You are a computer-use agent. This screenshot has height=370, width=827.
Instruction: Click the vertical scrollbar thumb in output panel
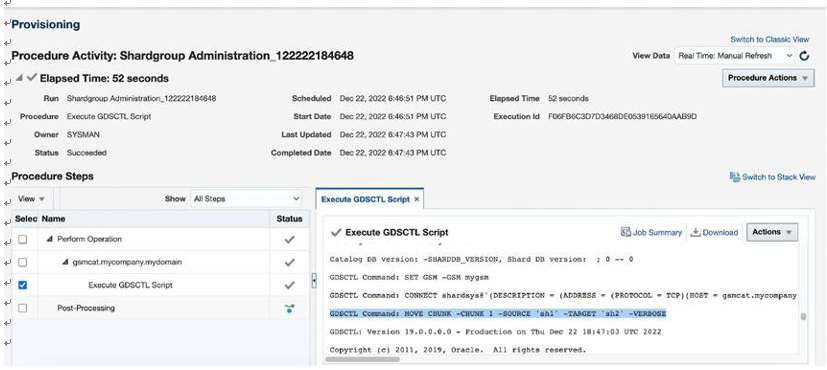(803, 316)
